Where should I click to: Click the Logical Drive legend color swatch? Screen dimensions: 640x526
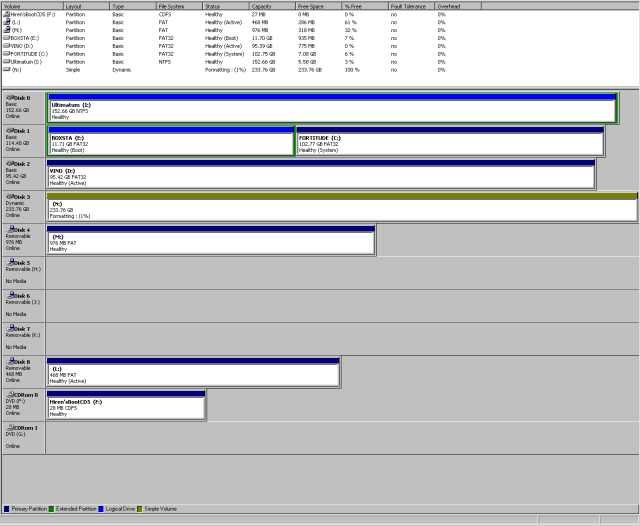click(x=101, y=509)
